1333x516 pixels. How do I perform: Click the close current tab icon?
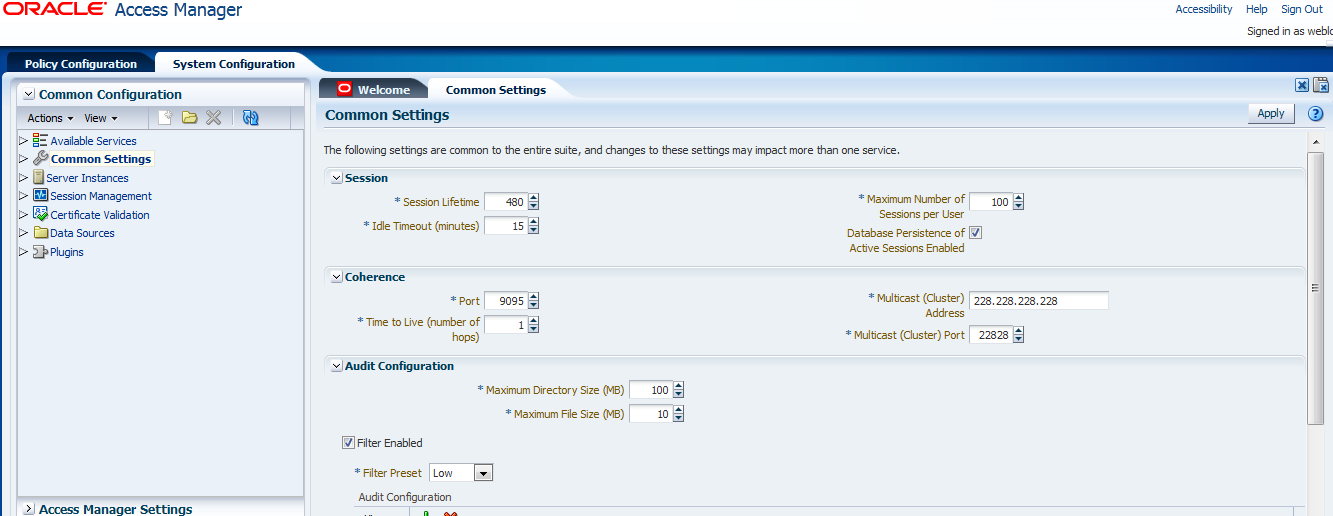point(1302,86)
